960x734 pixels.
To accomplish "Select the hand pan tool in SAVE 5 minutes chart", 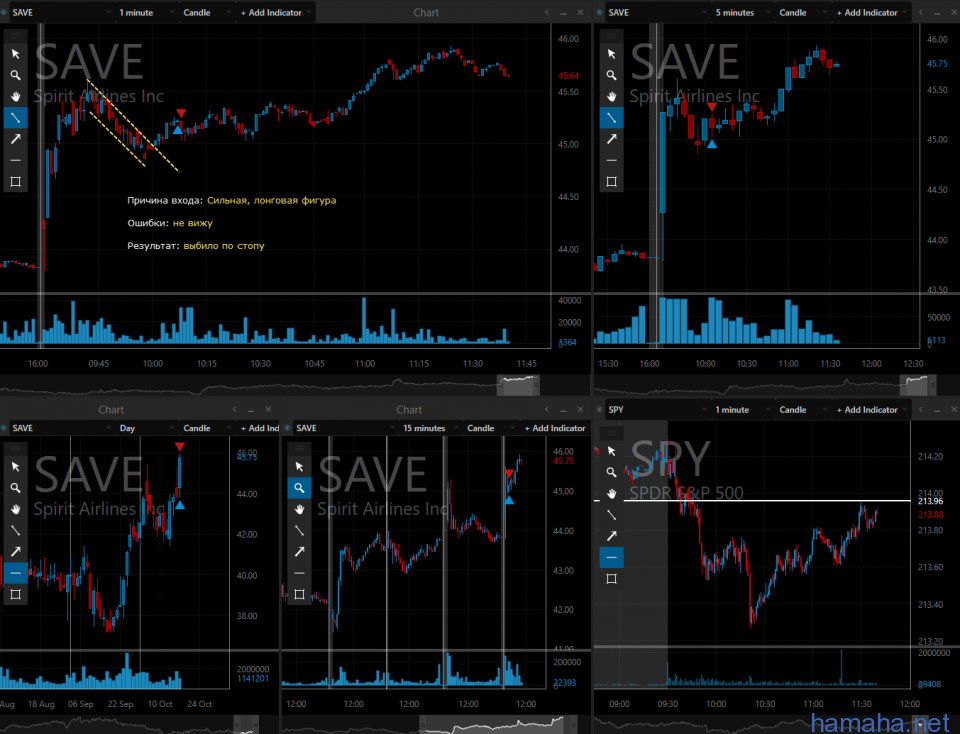I will click(611, 96).
